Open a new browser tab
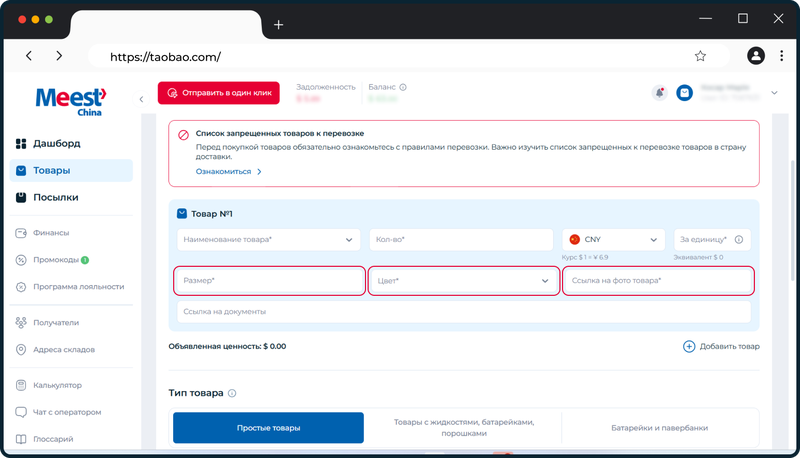The width and height of the screenshot is (800, 458). tap(279, 24)
